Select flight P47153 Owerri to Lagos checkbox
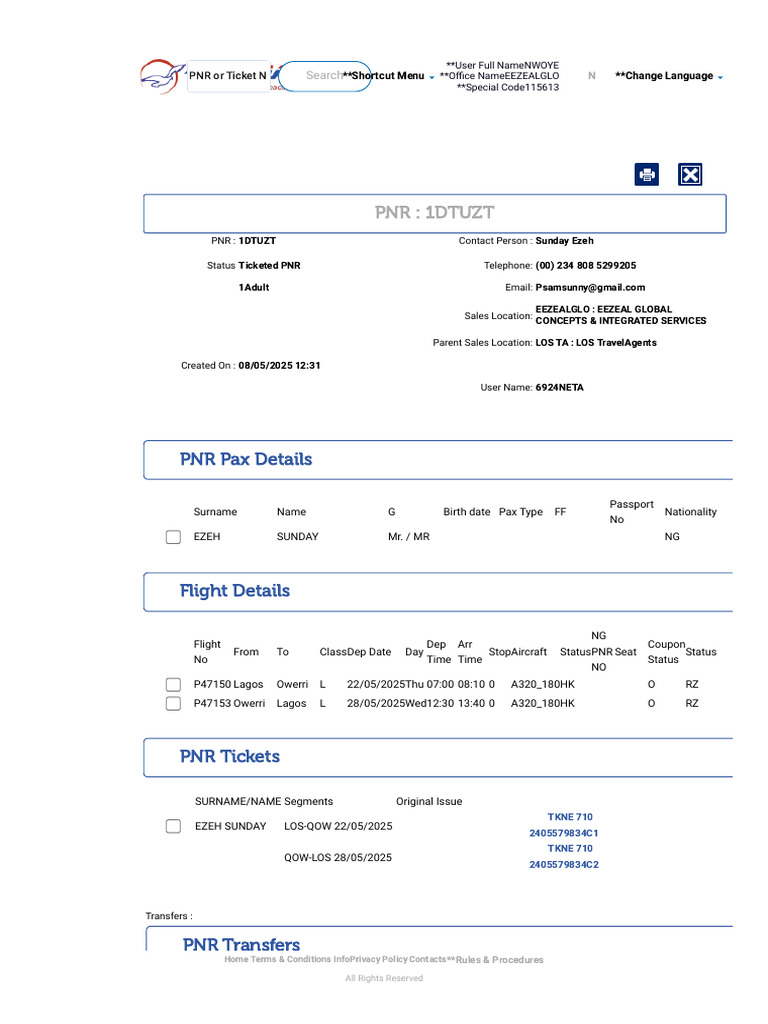Viewport: 768px width, 1024px height. coord(173,704)
